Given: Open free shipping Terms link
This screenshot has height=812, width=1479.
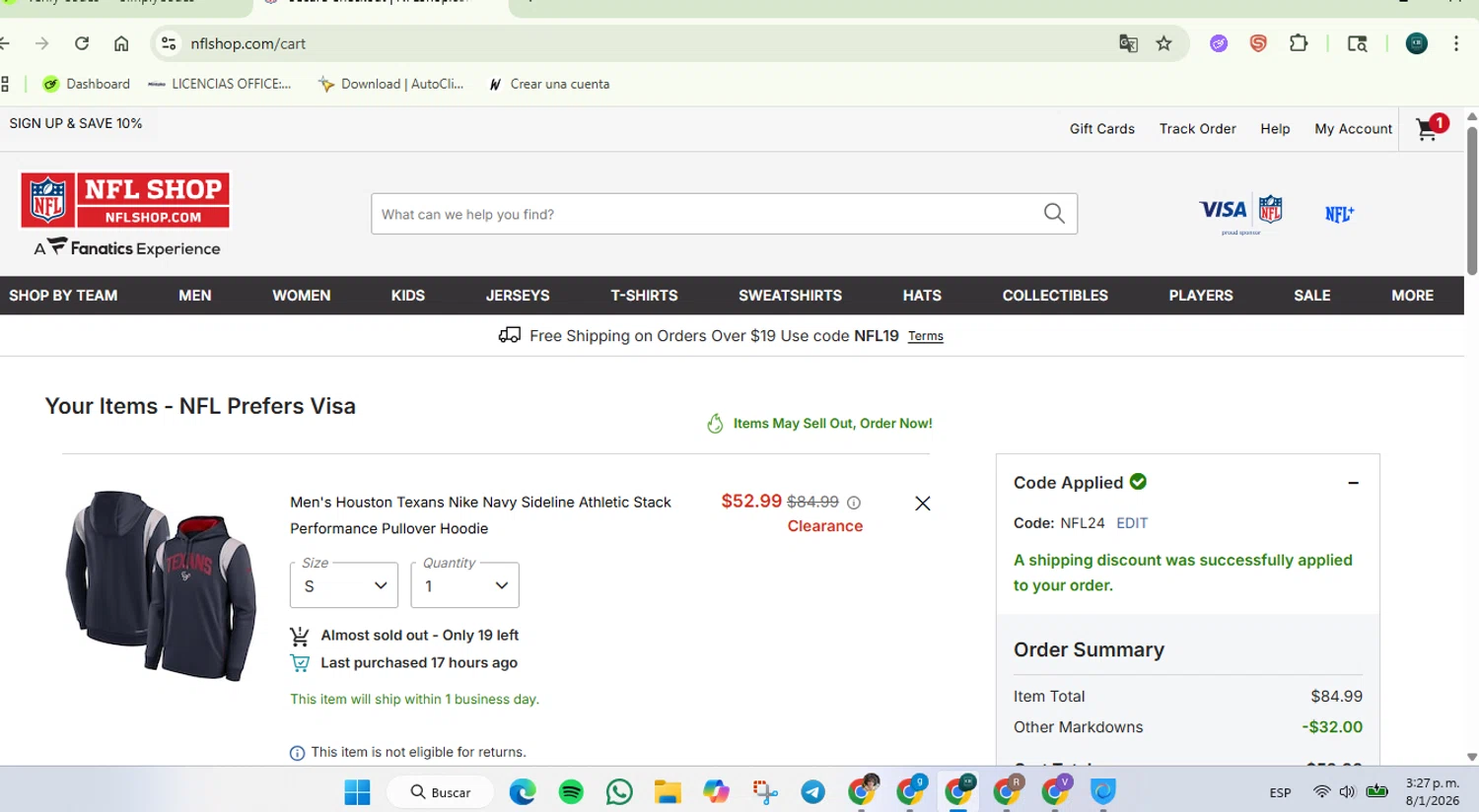Looking at the screenshot, I should [x=926, y=336].
